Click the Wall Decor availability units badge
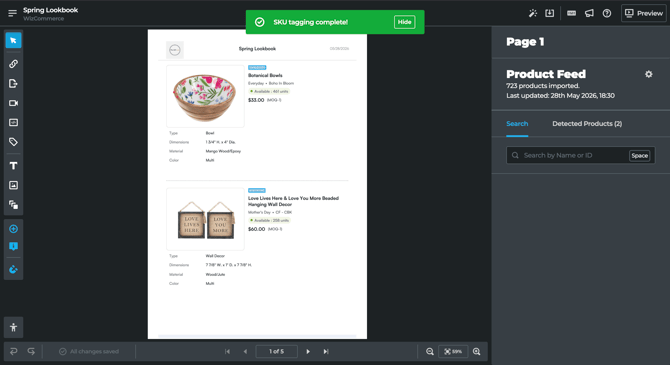670x365 pixels. point(269,221)
